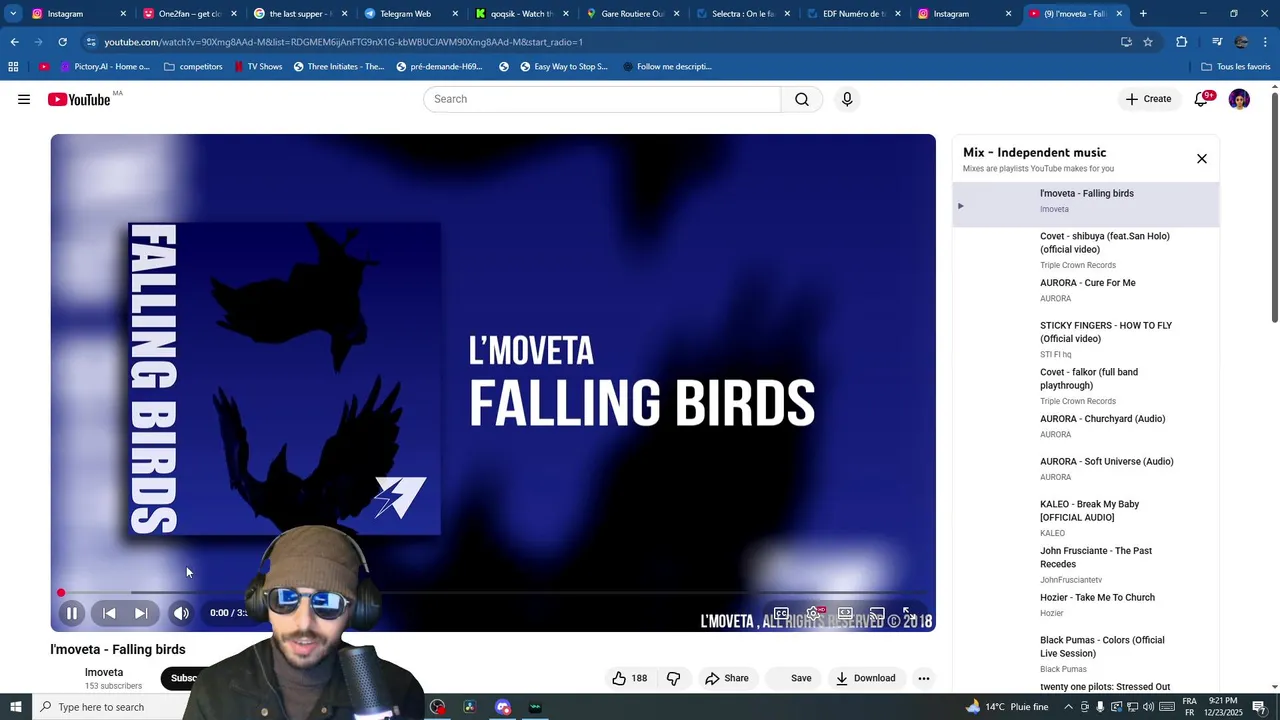Open player settings gear

coord(813,613)
